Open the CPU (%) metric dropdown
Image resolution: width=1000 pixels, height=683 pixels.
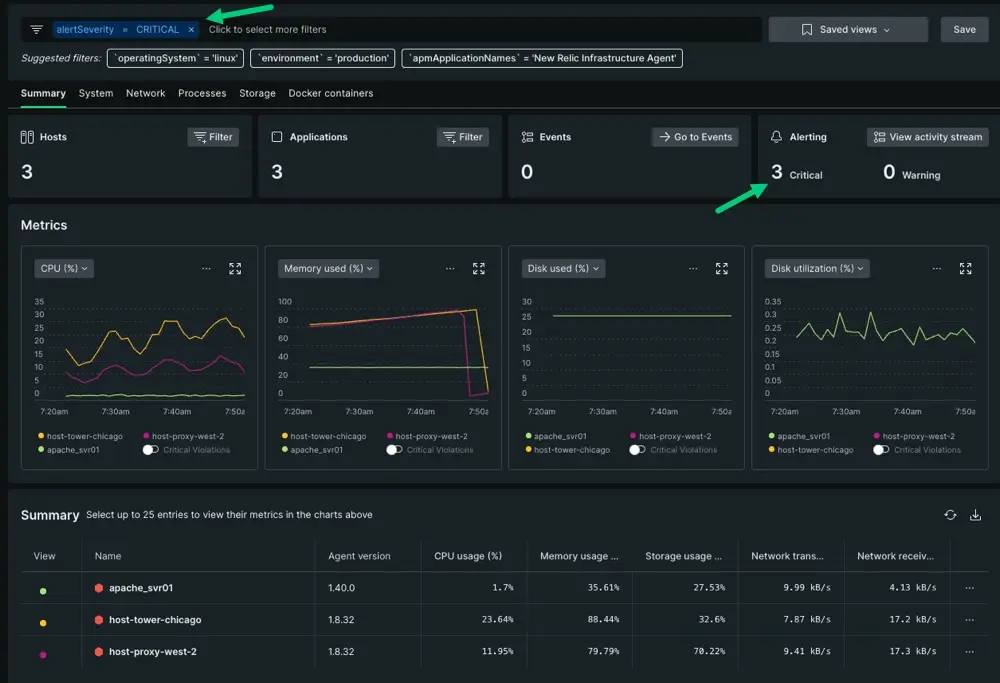pos(65,268)
